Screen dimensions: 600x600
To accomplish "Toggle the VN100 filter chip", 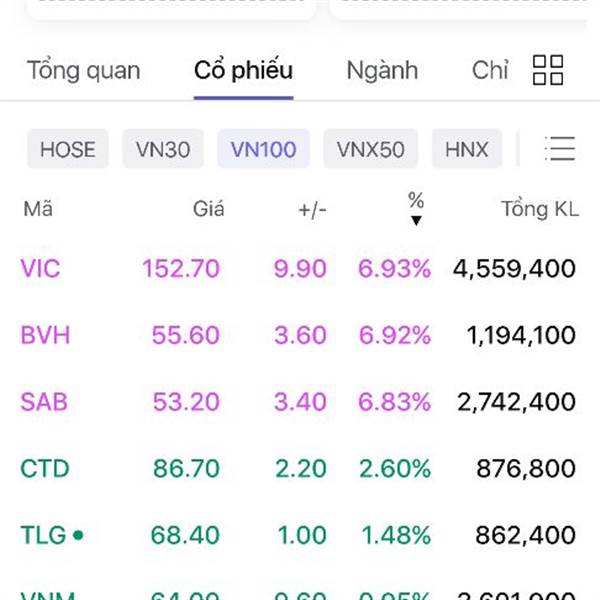I will tap(263, 150).
